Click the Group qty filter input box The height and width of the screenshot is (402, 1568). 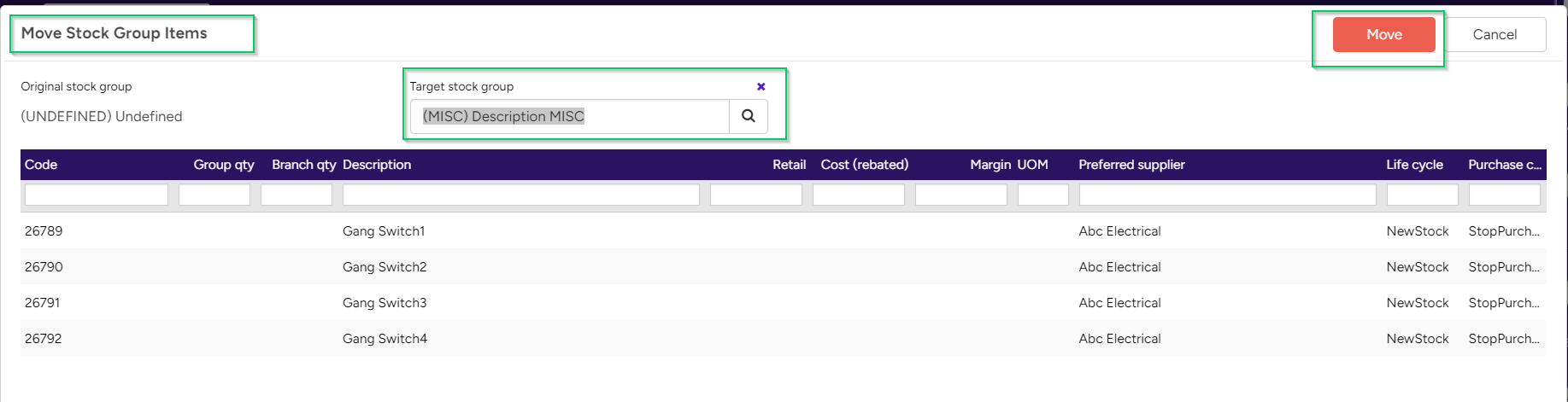(x=214, y=195)
